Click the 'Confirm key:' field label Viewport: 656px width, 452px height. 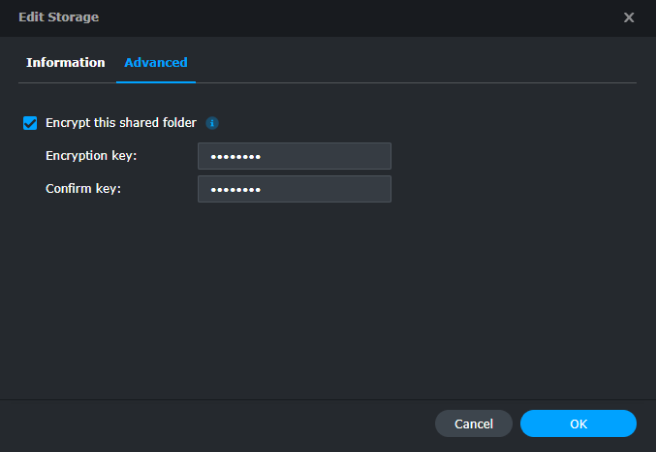[83, 189]
